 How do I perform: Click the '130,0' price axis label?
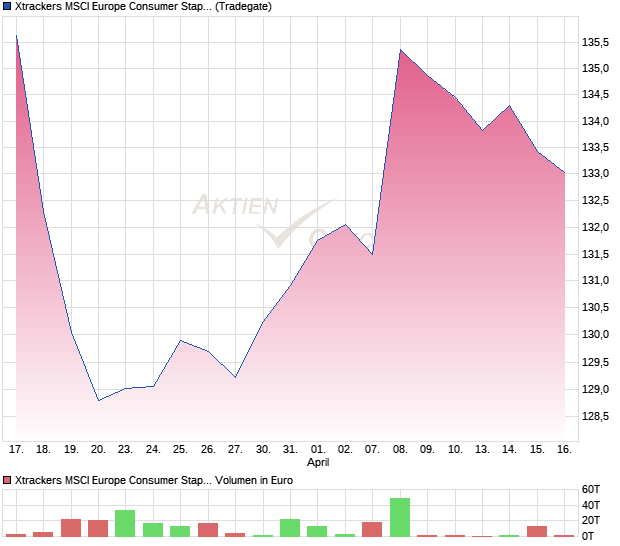coord(595,334)
